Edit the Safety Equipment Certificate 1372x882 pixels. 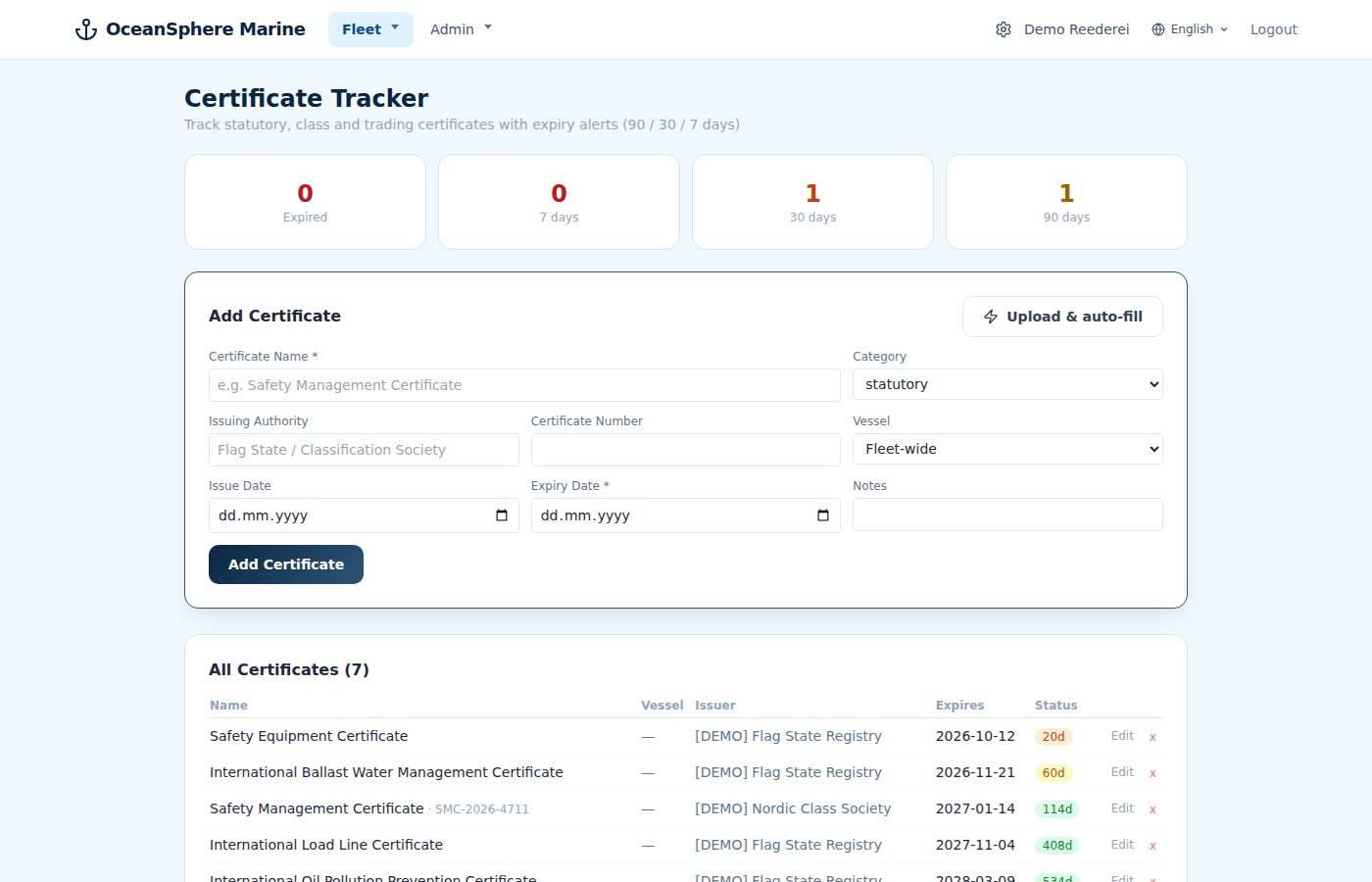(x=1122, y=736)
